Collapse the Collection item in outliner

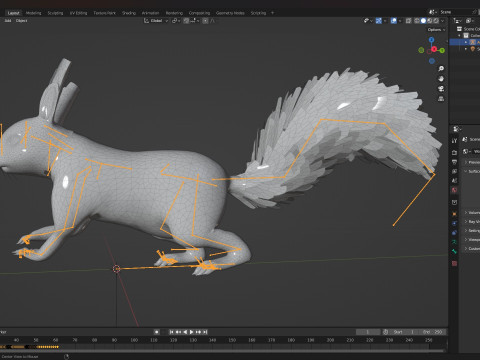pos(459,35)
